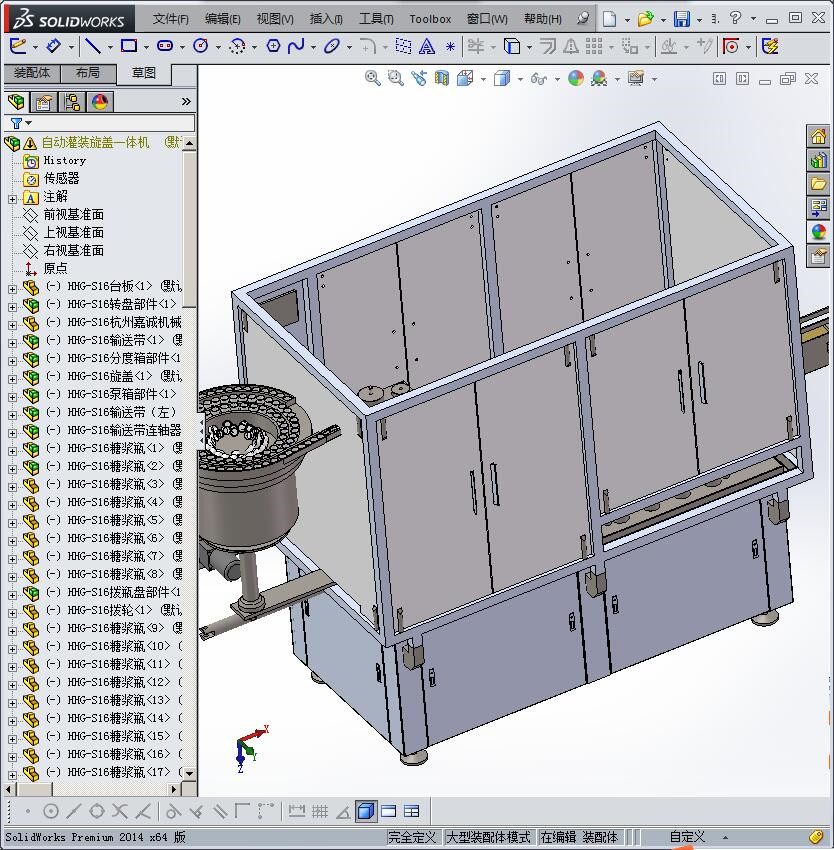Toggle the sketch grid display icon in bottom toolbar
This screenshot has height=850, width=834.
click(x=320, y=811)
